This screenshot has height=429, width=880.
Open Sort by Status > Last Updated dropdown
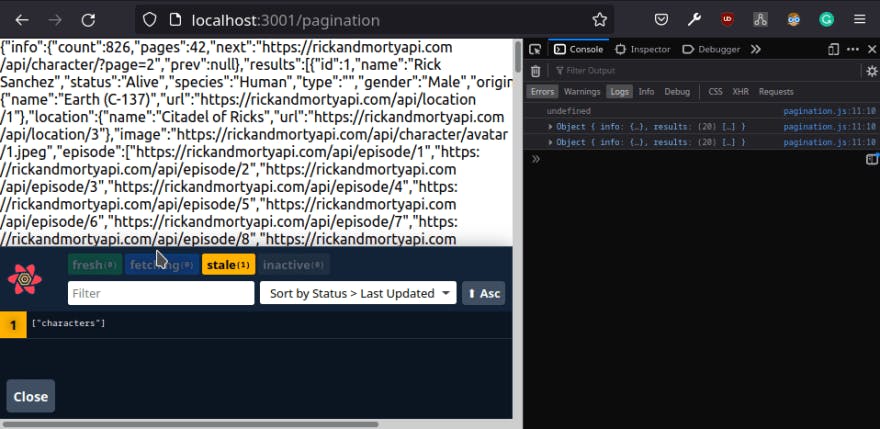click(x=358, y=293)
